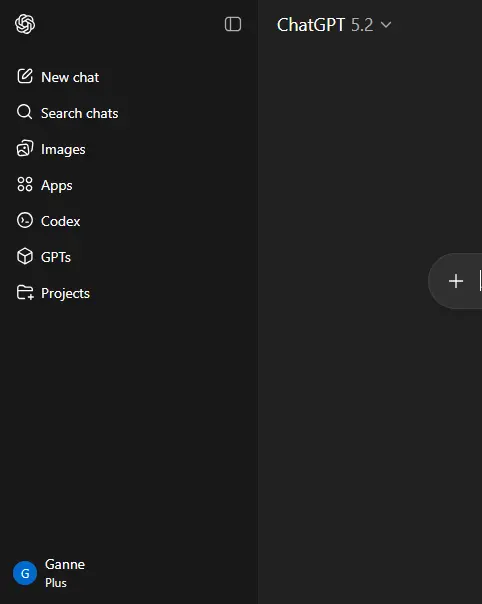Click the Apps grid icon
The image size is (482, 604).
(25, 184)
